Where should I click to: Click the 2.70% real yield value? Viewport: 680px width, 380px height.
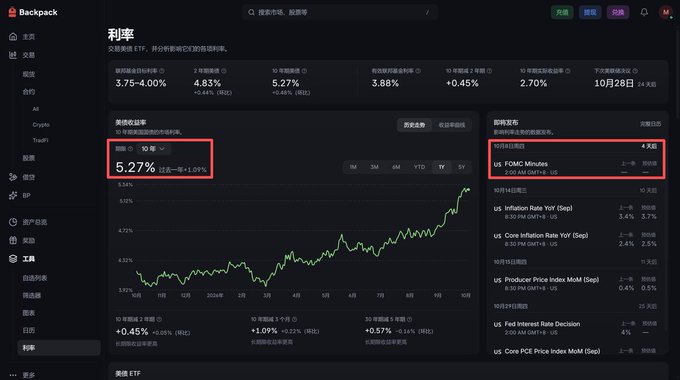click(x=533, y=83)
